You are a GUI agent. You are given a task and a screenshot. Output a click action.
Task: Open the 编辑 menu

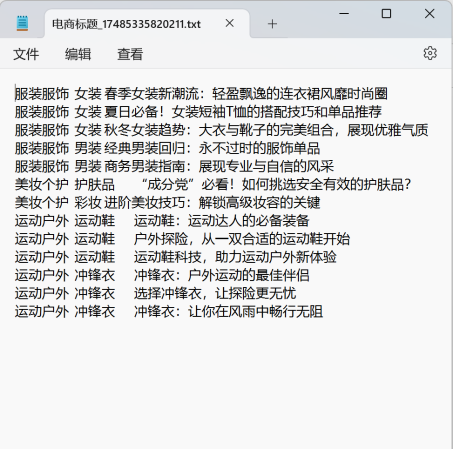click(x=78, y=54)
